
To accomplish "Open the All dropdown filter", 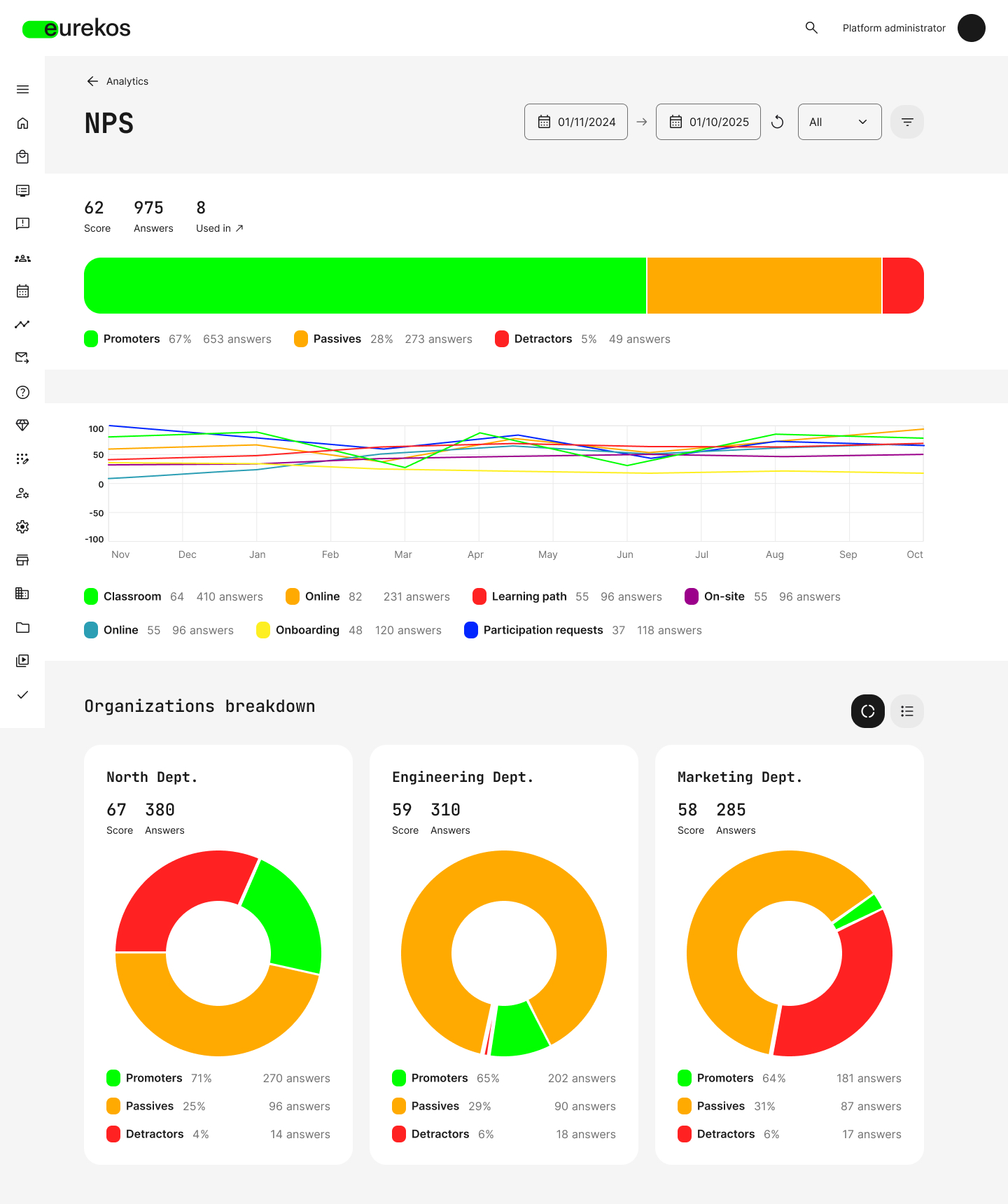I will (839, 122).
